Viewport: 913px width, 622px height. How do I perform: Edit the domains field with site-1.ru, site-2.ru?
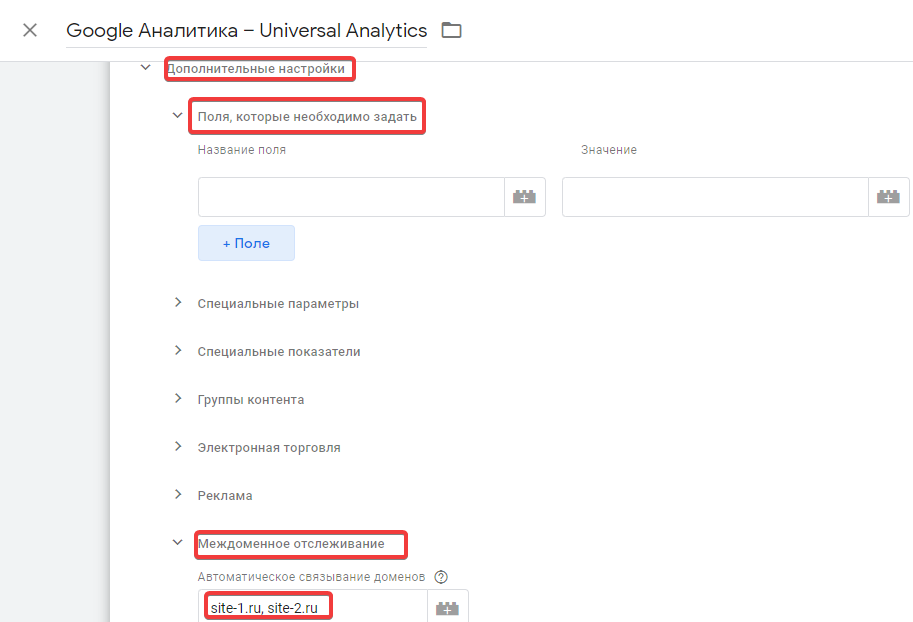coord(313,607)
